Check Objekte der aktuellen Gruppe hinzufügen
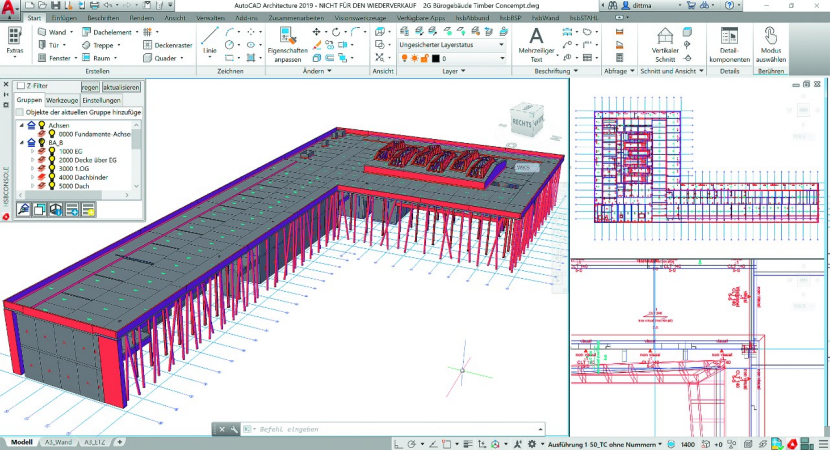This screenshot has width=830, height=450. coord(20,112)
